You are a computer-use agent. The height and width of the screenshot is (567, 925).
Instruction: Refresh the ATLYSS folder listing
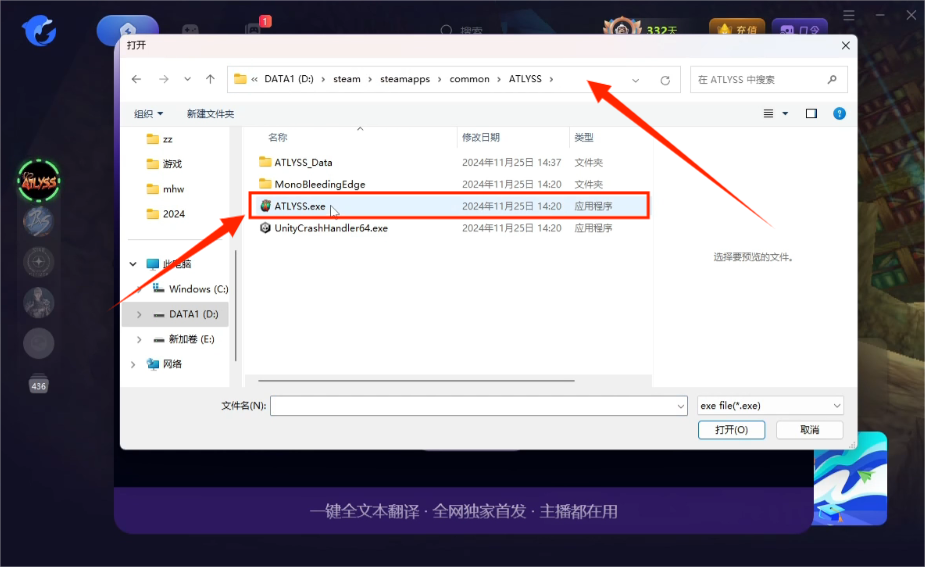665,80
